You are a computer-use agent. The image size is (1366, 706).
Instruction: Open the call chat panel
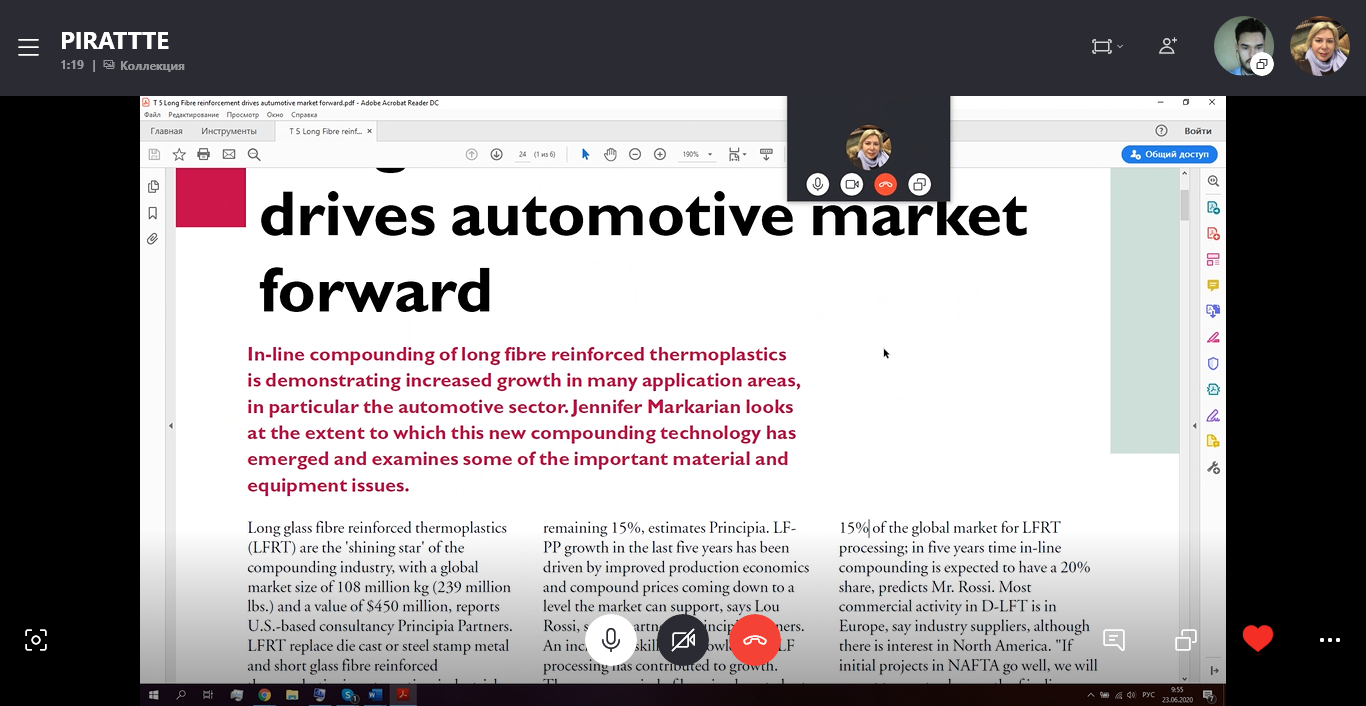click(1114, 640)
